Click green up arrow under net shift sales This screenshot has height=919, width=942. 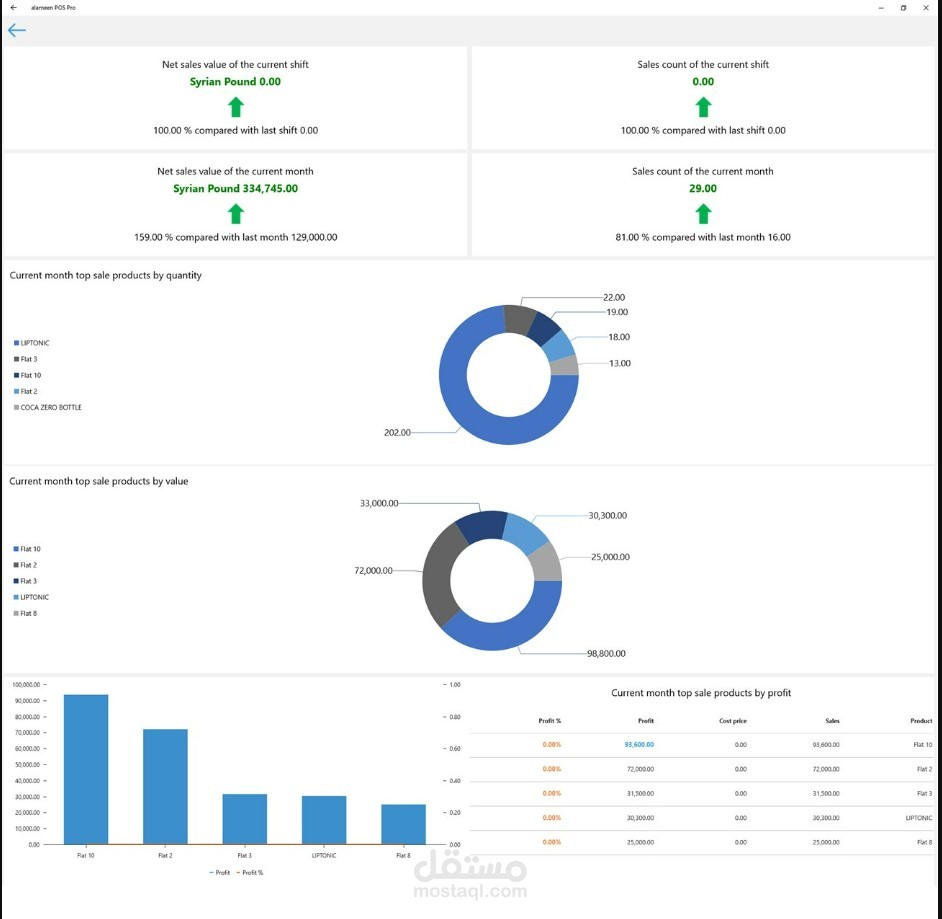236,108
